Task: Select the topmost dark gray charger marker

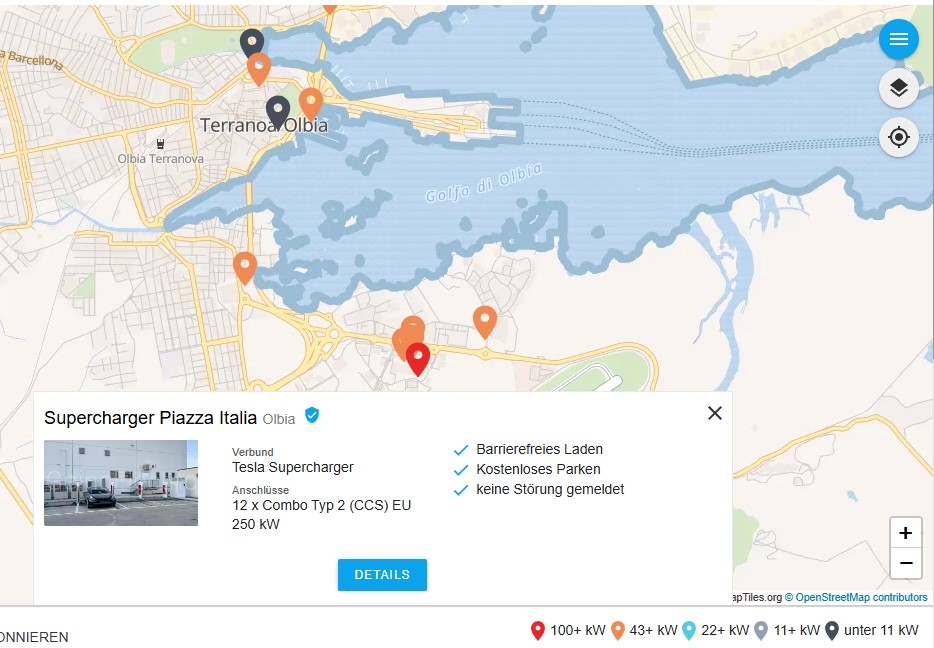Action: (252, 41)
